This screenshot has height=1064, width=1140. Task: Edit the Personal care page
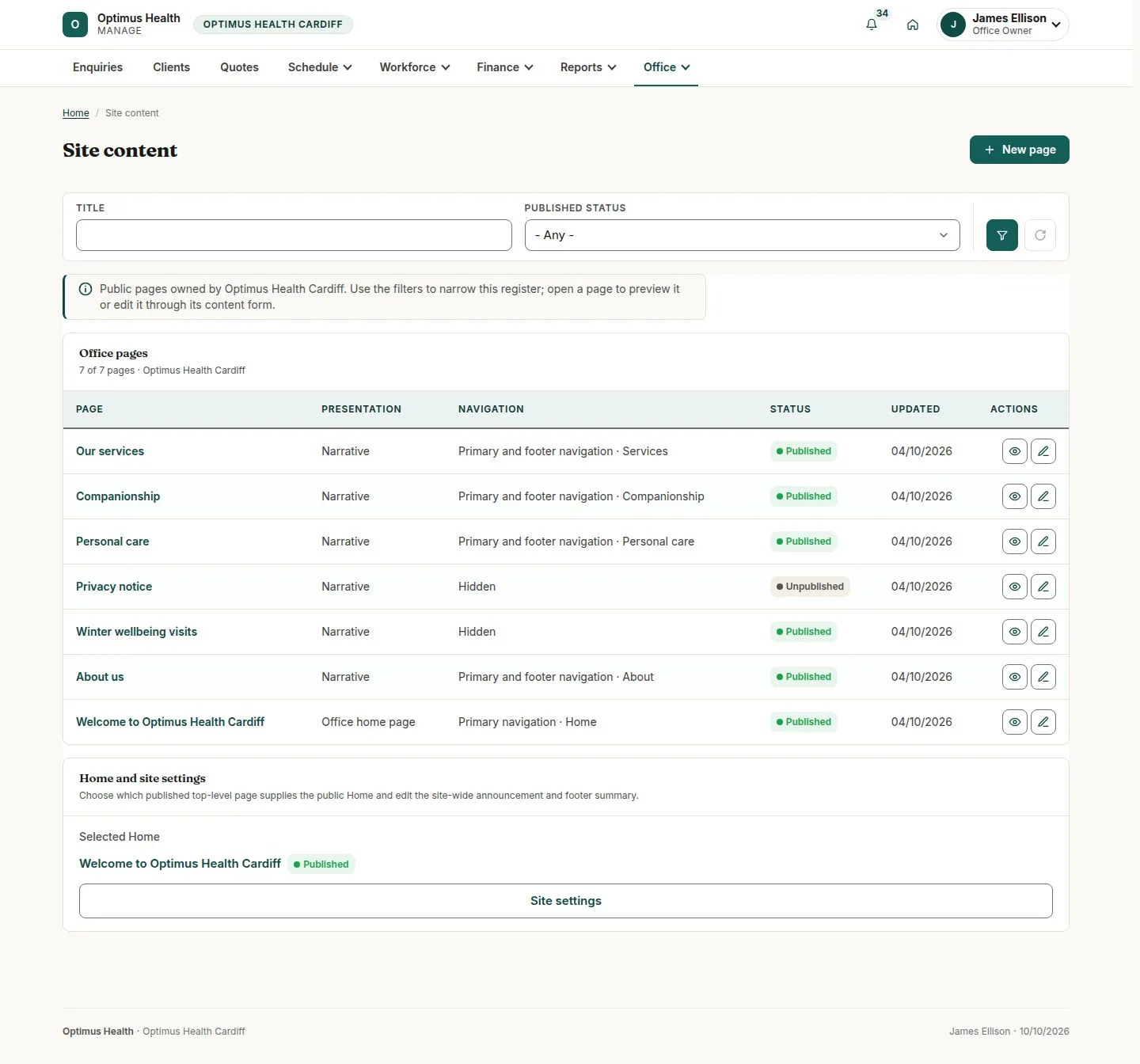(1043, 541)
